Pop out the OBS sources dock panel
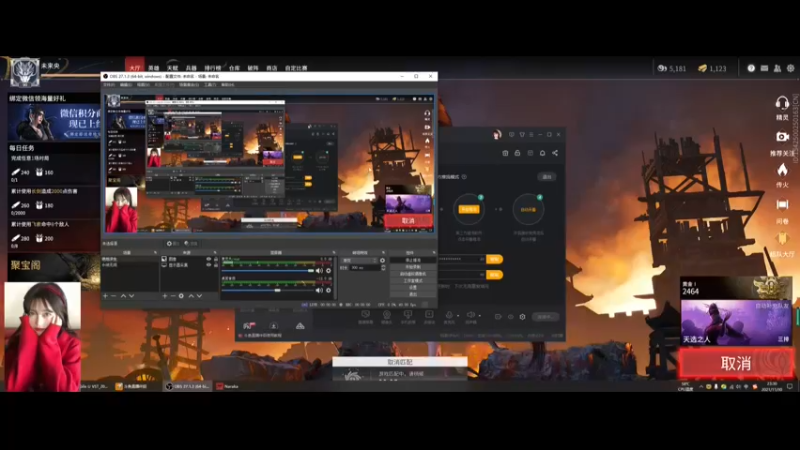The height and width of the screenshot is (450, 800). (215, 253)
